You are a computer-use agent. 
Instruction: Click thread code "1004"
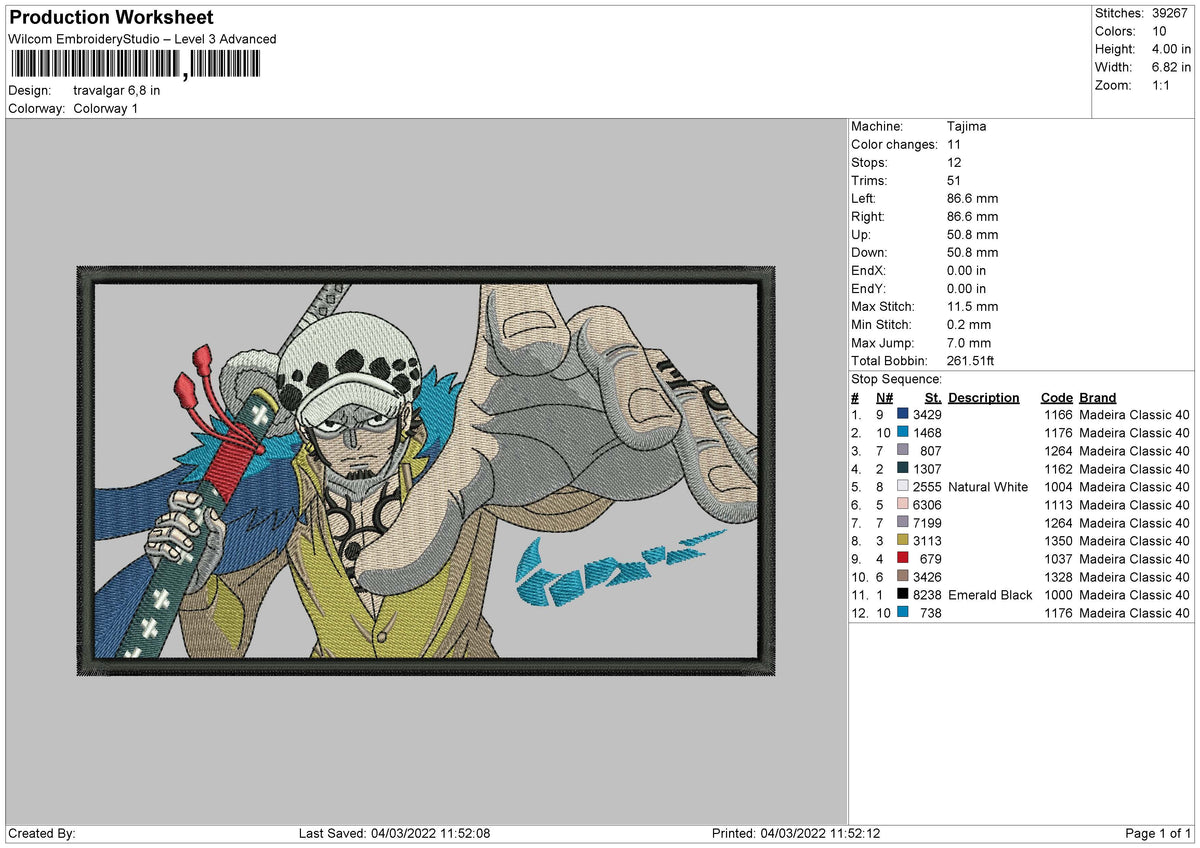(1056, 486)
